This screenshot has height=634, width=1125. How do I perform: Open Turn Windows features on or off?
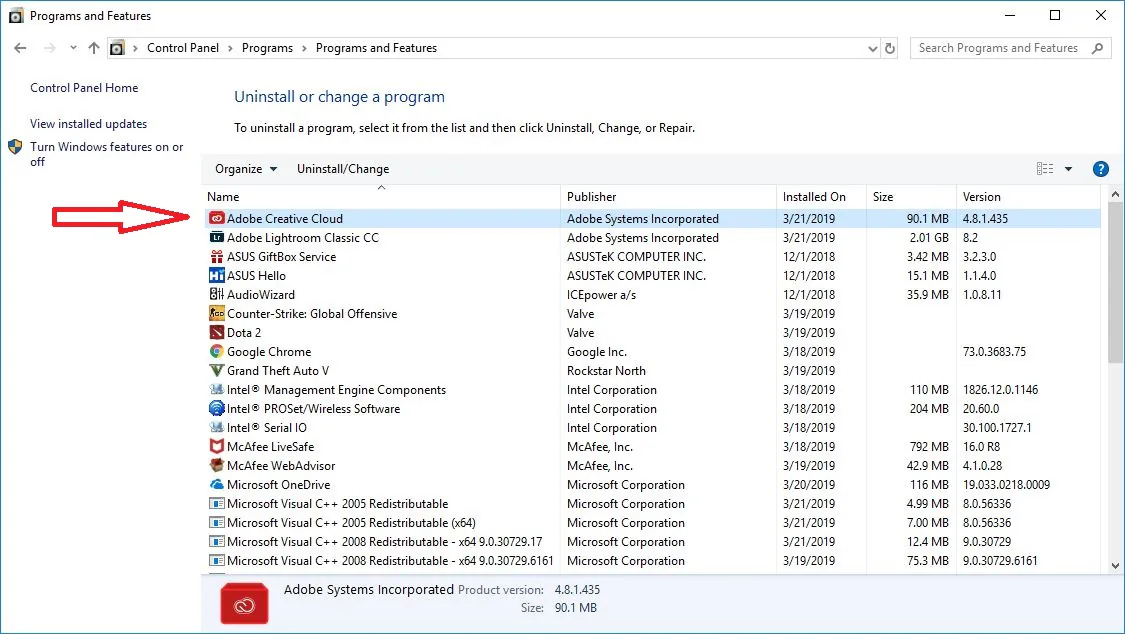tap(106, 154)
